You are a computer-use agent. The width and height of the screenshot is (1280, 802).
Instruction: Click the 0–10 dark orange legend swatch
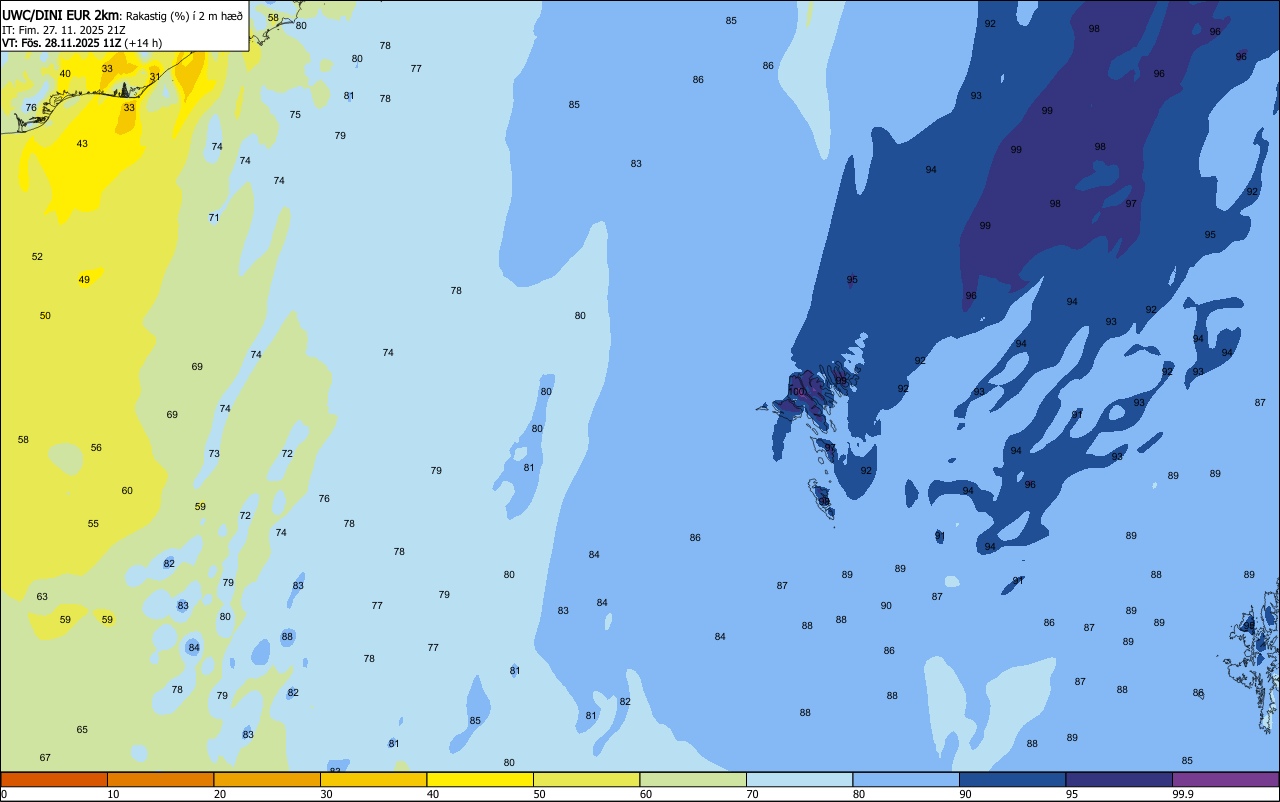pos(54,779)
